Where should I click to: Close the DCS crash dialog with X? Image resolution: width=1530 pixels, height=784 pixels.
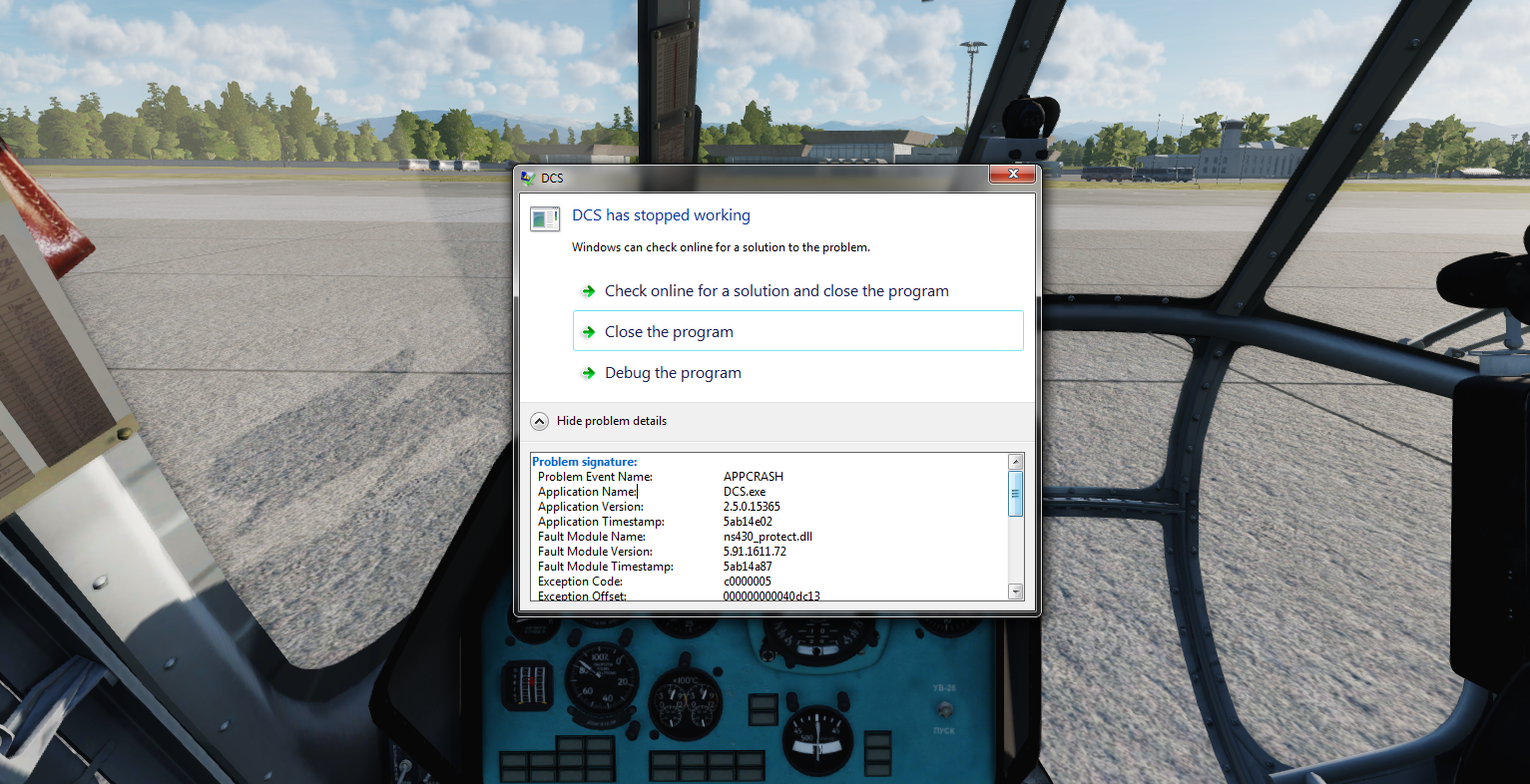click(x=1012, y=175)
